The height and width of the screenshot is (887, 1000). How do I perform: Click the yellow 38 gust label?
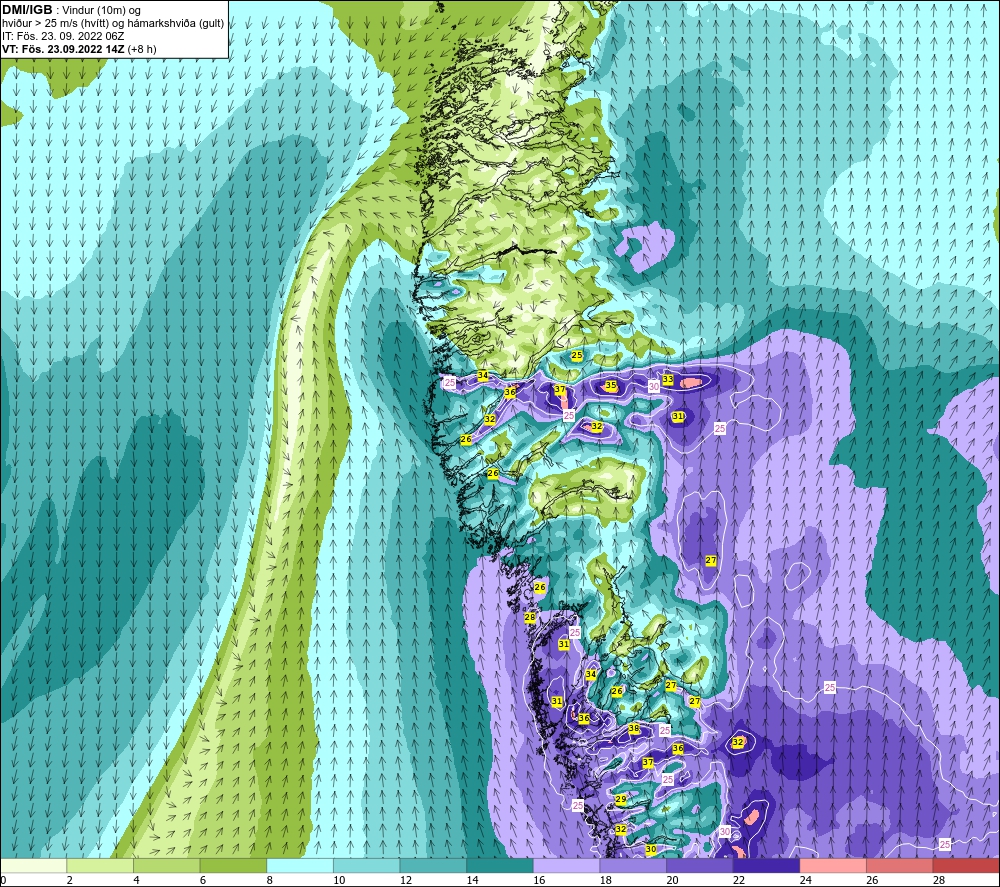click(x=634, y=728)
